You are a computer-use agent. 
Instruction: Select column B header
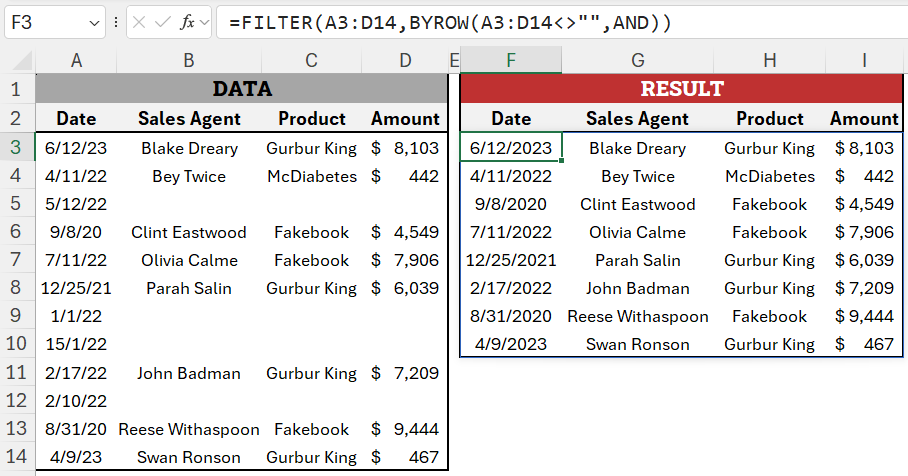pyautogui.click(x=189, y=60)
